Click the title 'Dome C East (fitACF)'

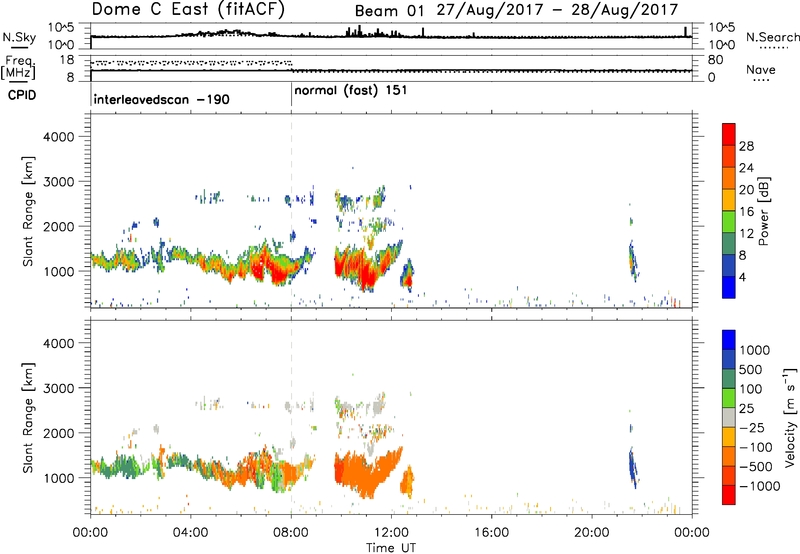click(188, 10)
